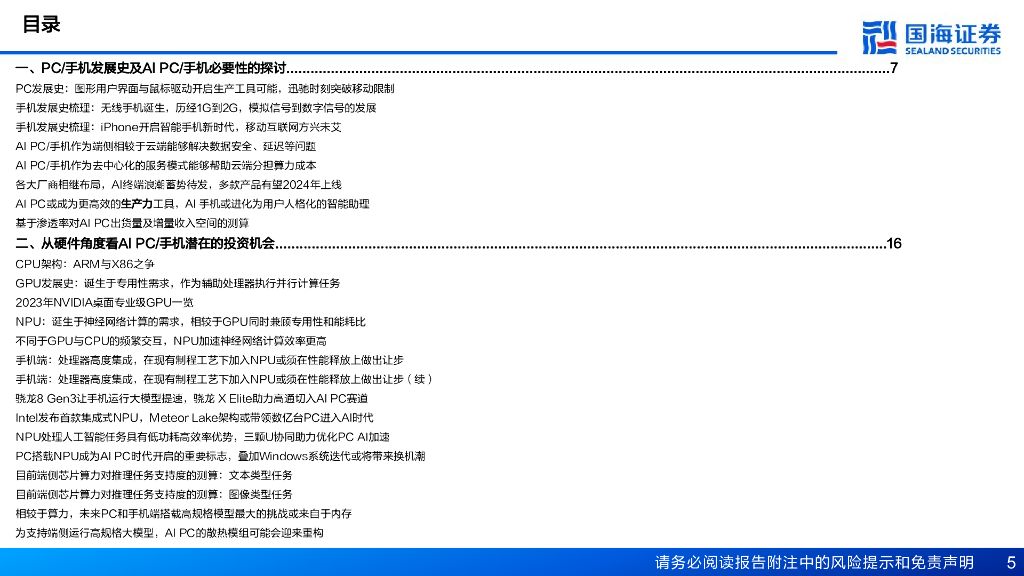Select line AI PC或成为更高效的生产力工具
The width and height of the screenshot is (1024, 576).
(x=192, y=204)
